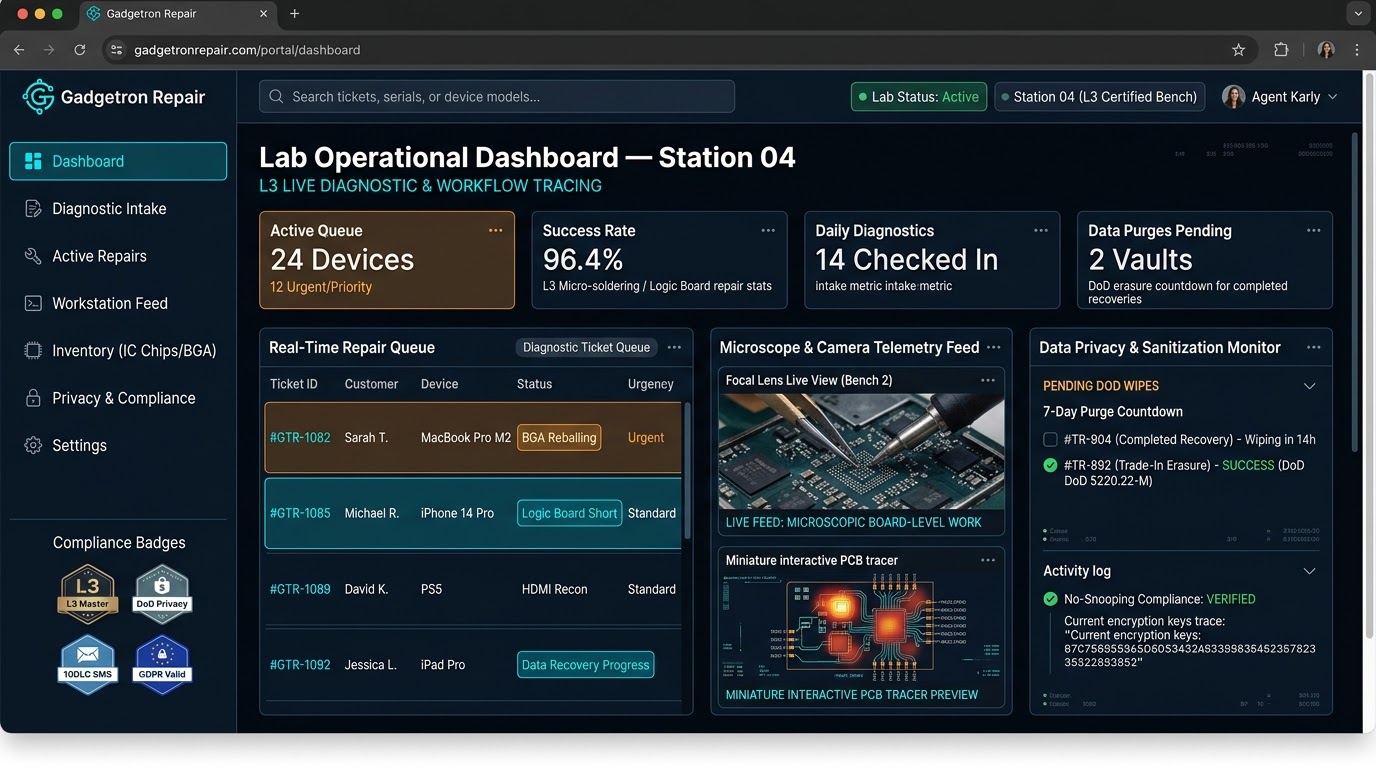Open the Agent Karly account dropdown
Screen dimensions: 1376x768
[x=1279, y=97]
